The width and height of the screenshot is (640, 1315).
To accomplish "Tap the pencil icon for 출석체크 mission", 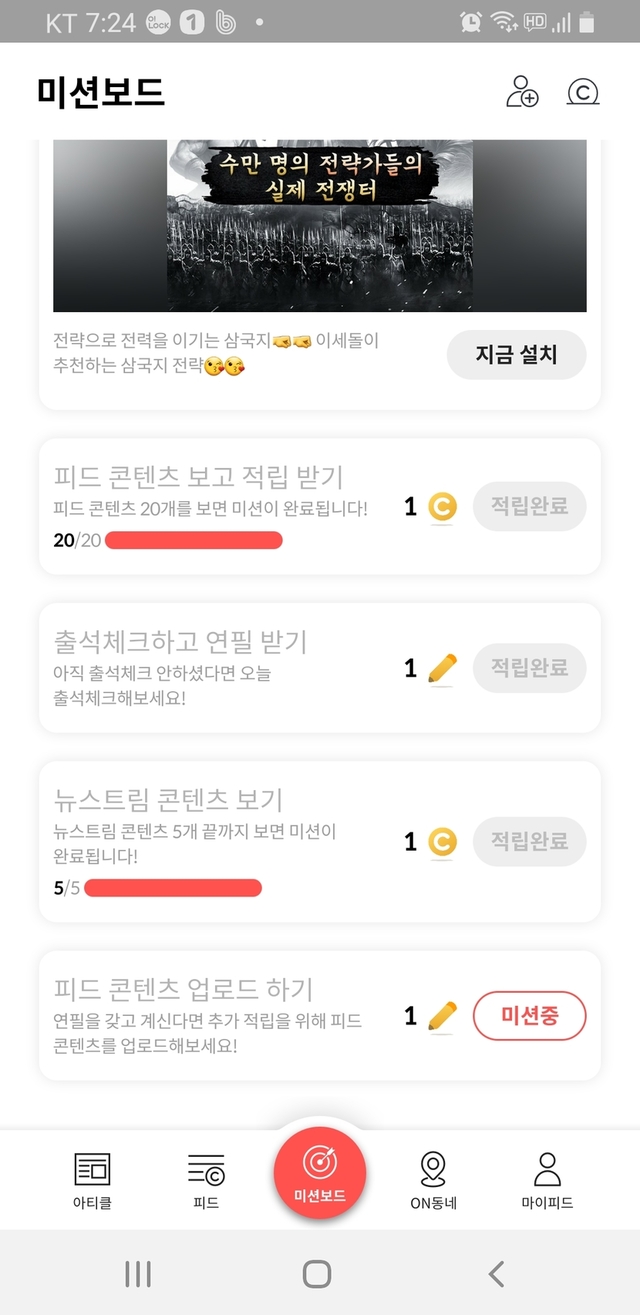I will (442, 668).
